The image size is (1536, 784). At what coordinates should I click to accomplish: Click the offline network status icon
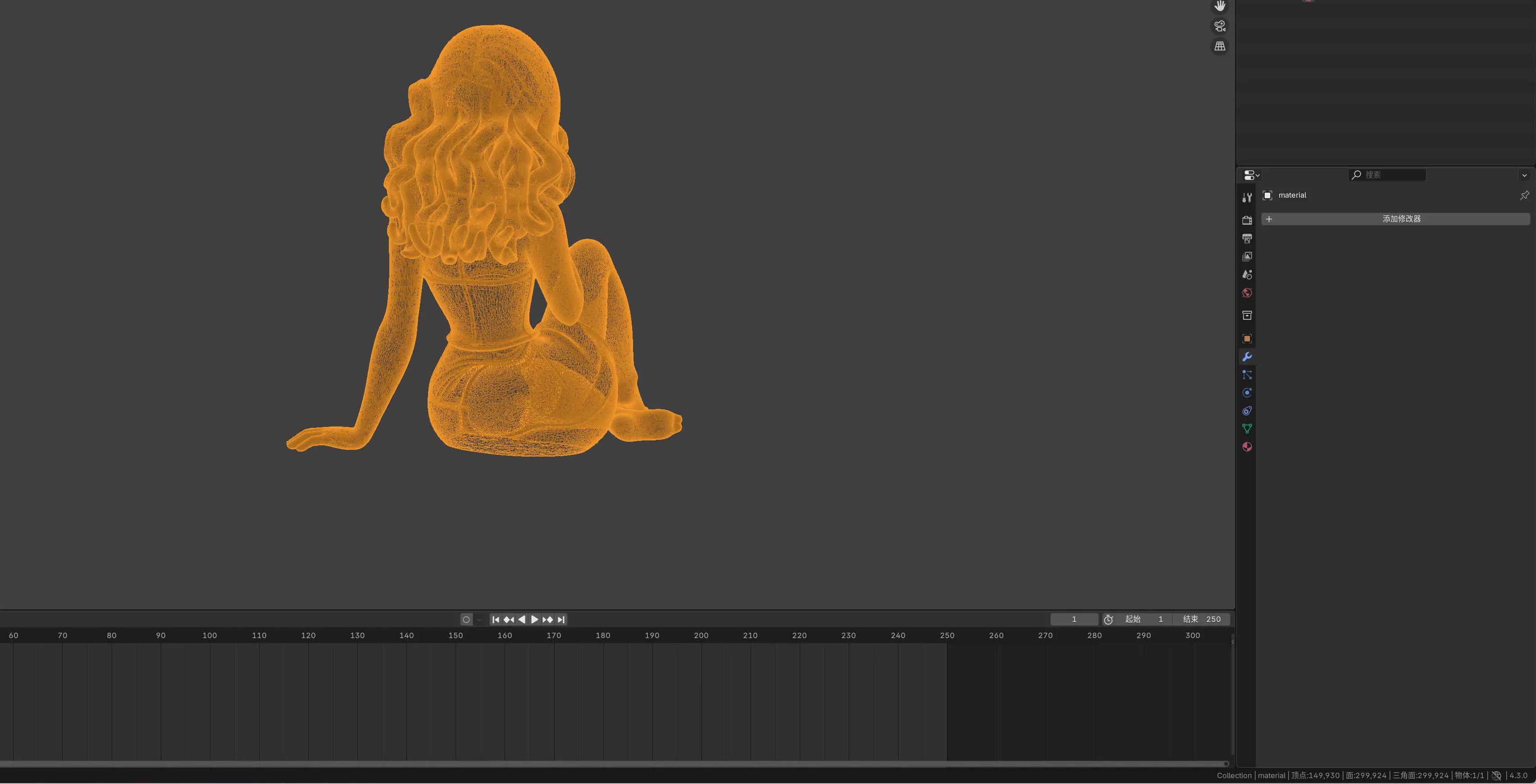pyautogui.click(x=1496, y=775)
